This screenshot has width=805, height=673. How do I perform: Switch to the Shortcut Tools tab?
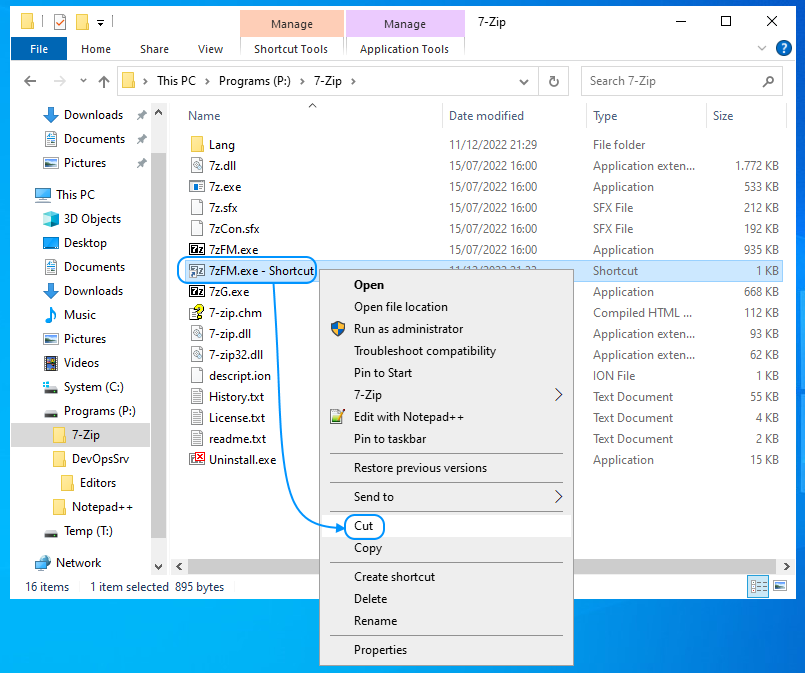(291, 49)
